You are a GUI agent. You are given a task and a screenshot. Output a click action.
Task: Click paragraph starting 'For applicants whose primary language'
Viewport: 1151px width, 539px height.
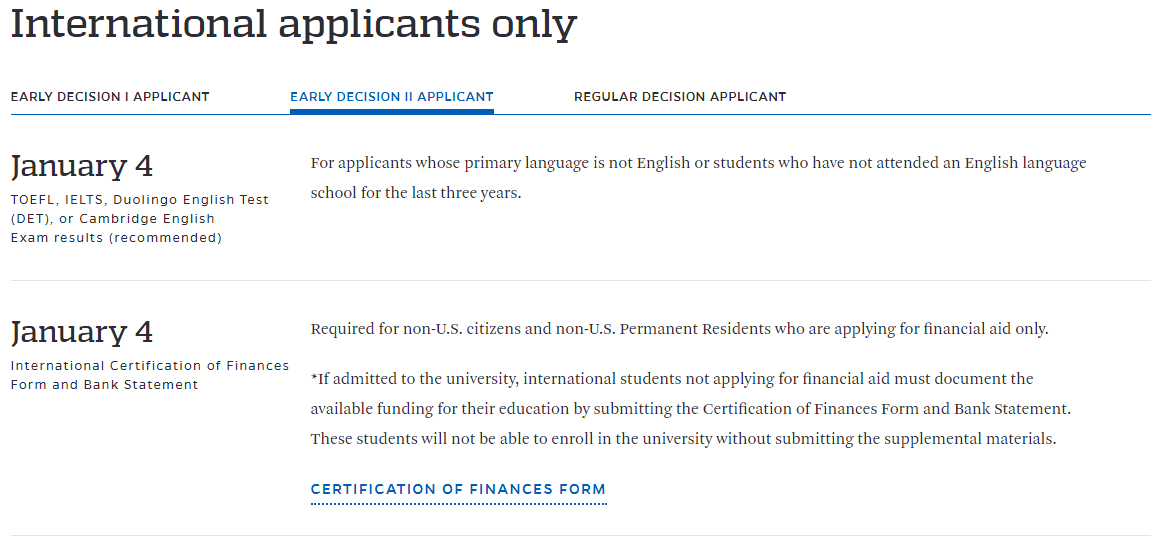(x=698, y=163)
